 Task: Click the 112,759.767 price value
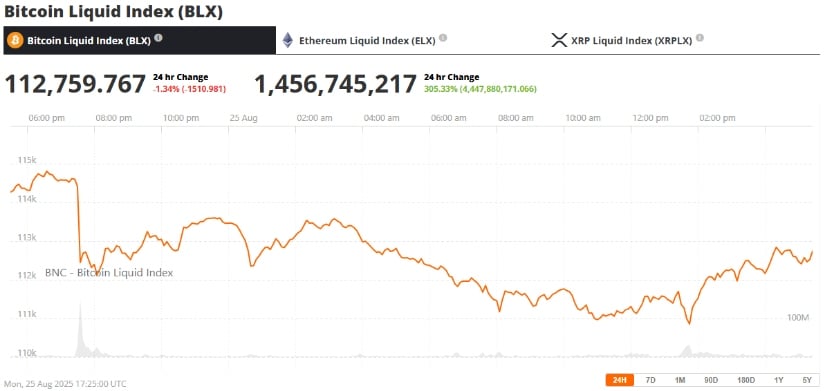point(75,84)
